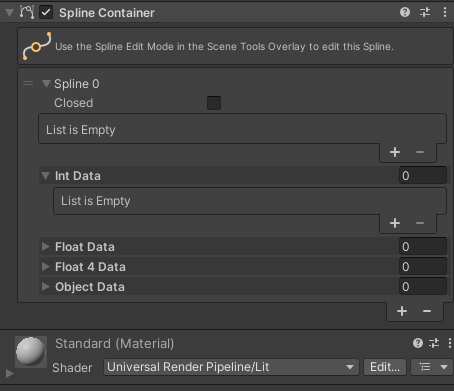454x391 pixels.
Task: Open the Shader dropdown Universal Render Pipeline/Lit
Action: tap(231, 367)
